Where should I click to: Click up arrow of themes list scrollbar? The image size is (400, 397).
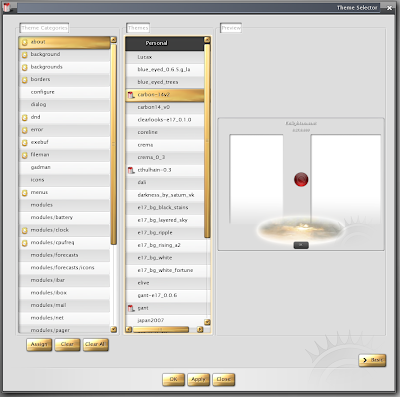coord(207,40)
